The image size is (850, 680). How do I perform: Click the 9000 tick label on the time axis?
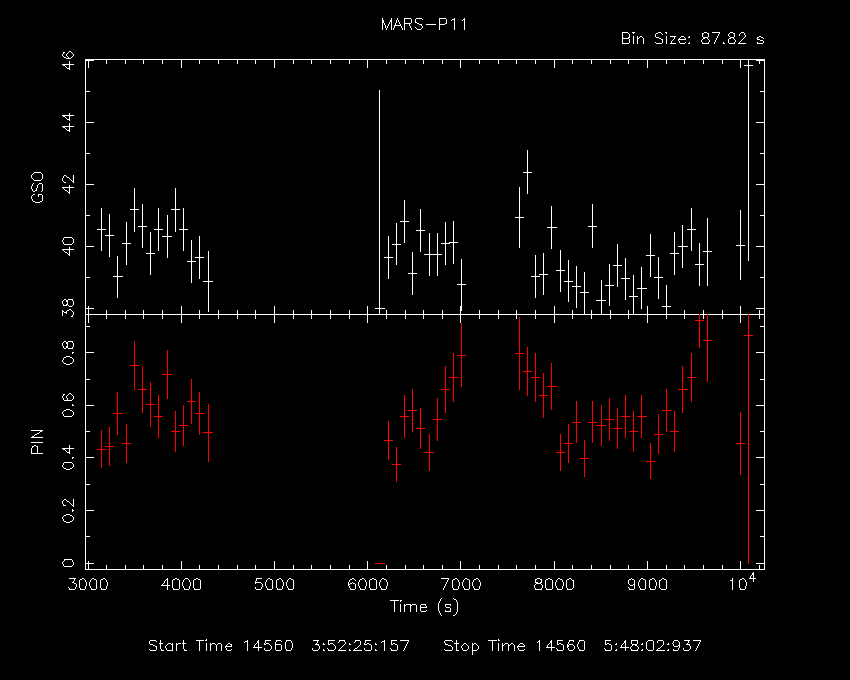tap(647, 585)
